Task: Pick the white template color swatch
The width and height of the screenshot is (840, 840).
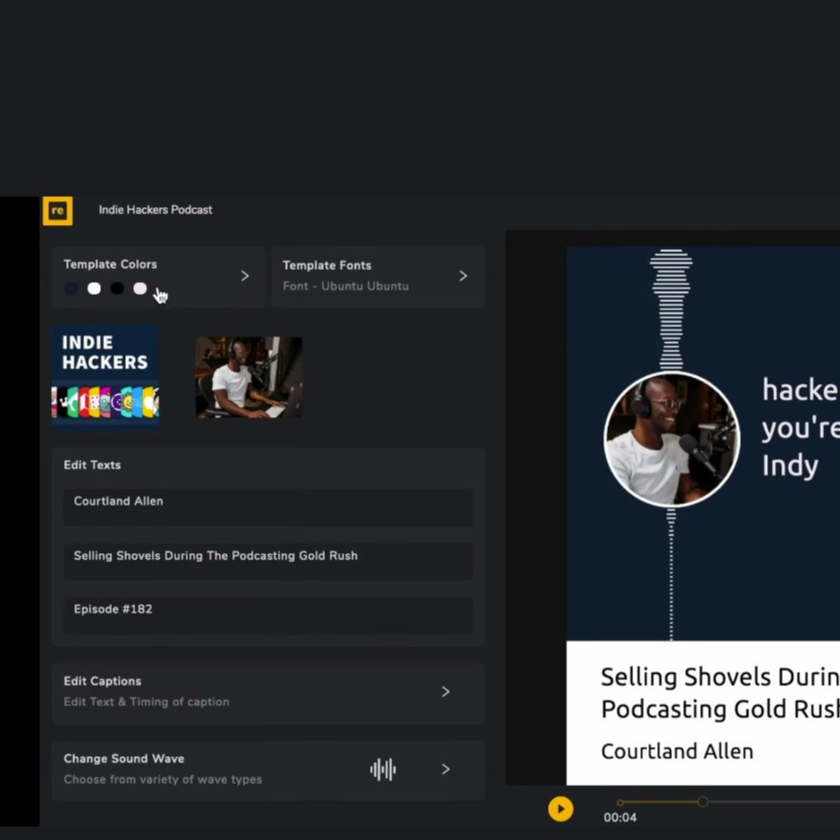Action: tap(94, 289)
